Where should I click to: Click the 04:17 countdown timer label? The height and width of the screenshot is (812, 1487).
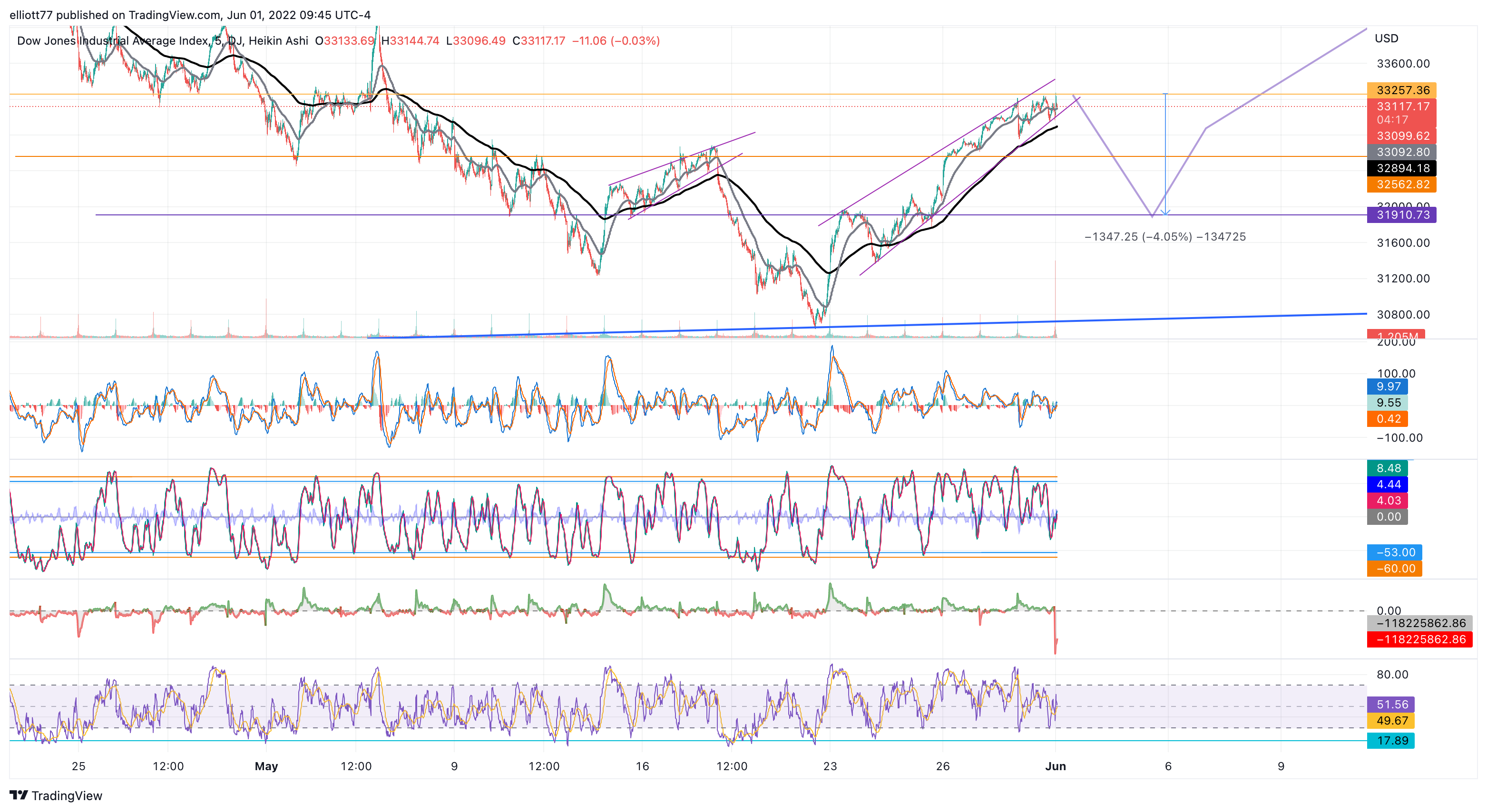click(1392, 120)
